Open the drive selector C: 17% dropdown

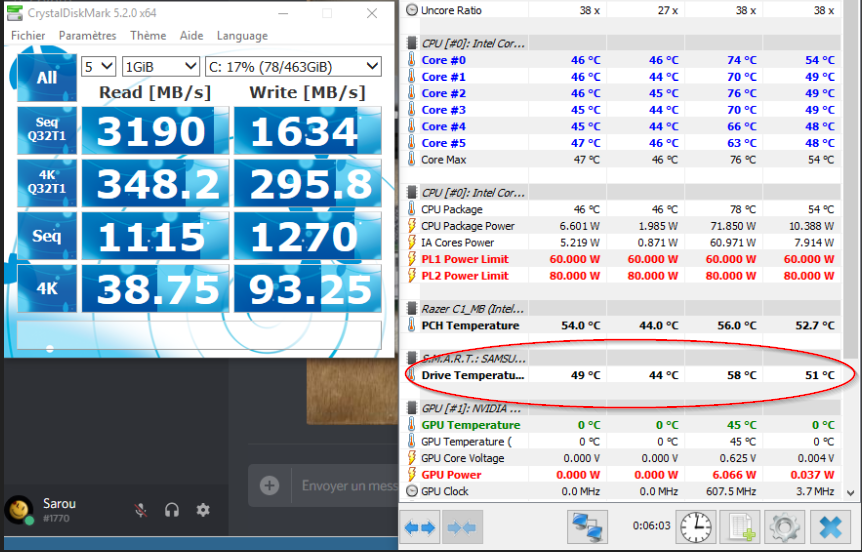pyautogui.click(x=293, y=67)
